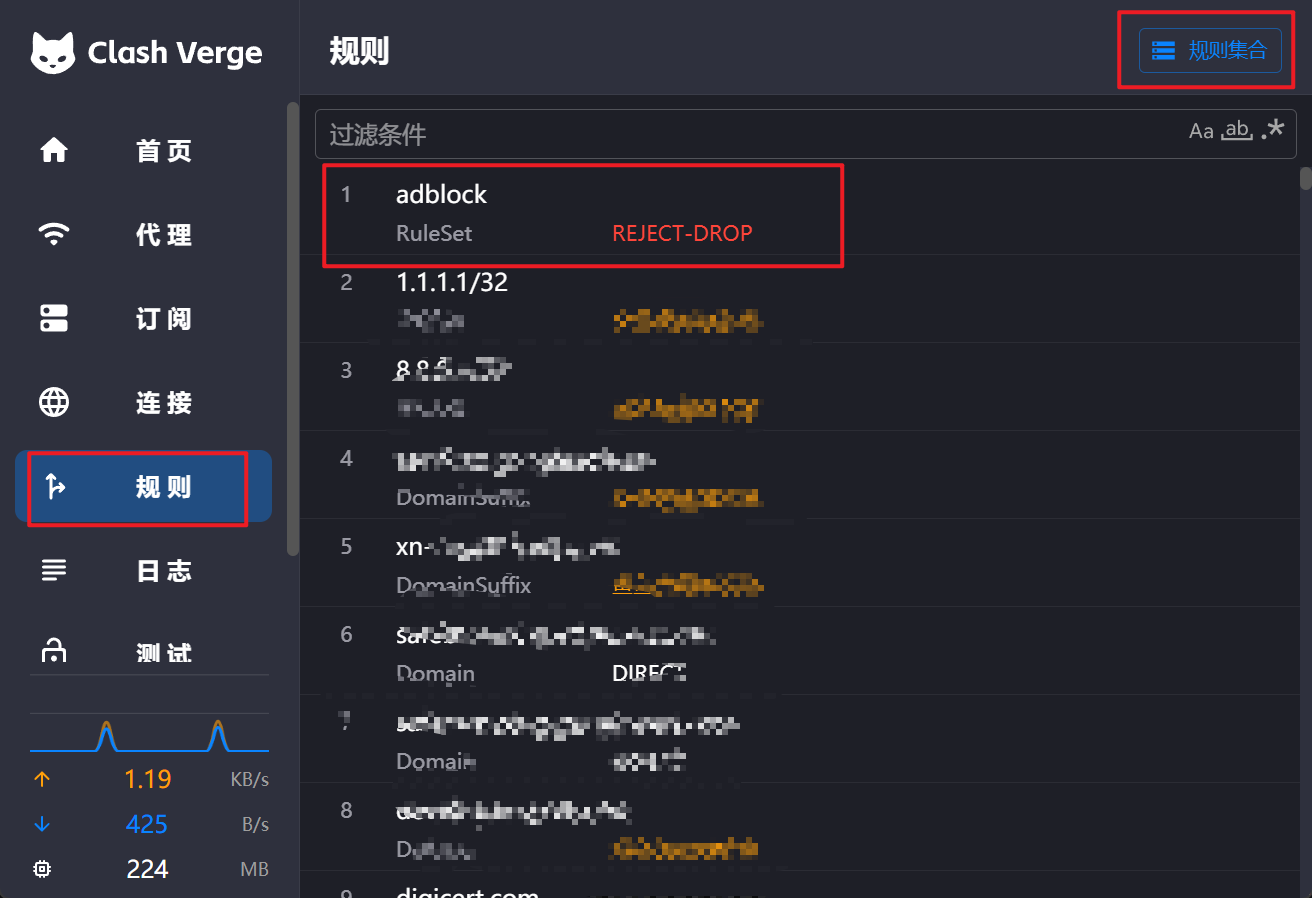The height and width of the screenshot is (898, 1312).
Task: Click the 规则集合 rule sets button
Action: pos(1210,50)
